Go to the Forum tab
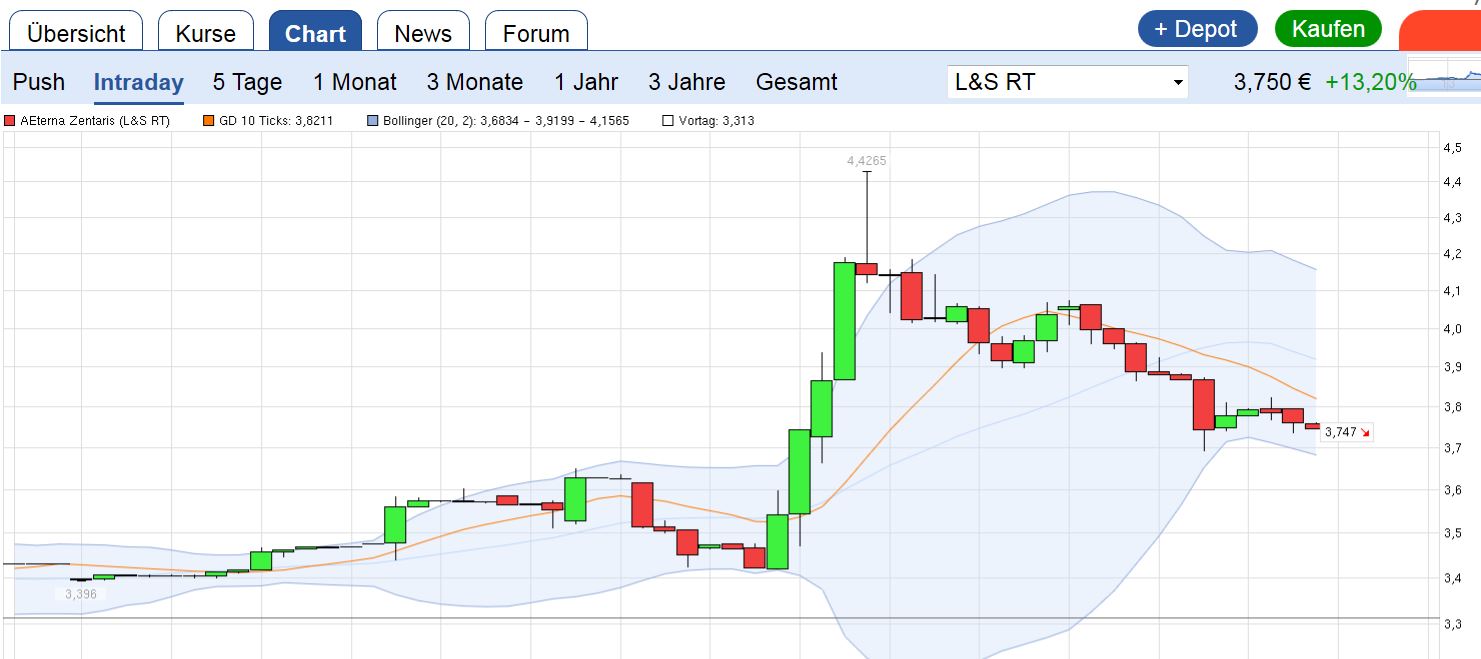 click(x=536, y=32)
